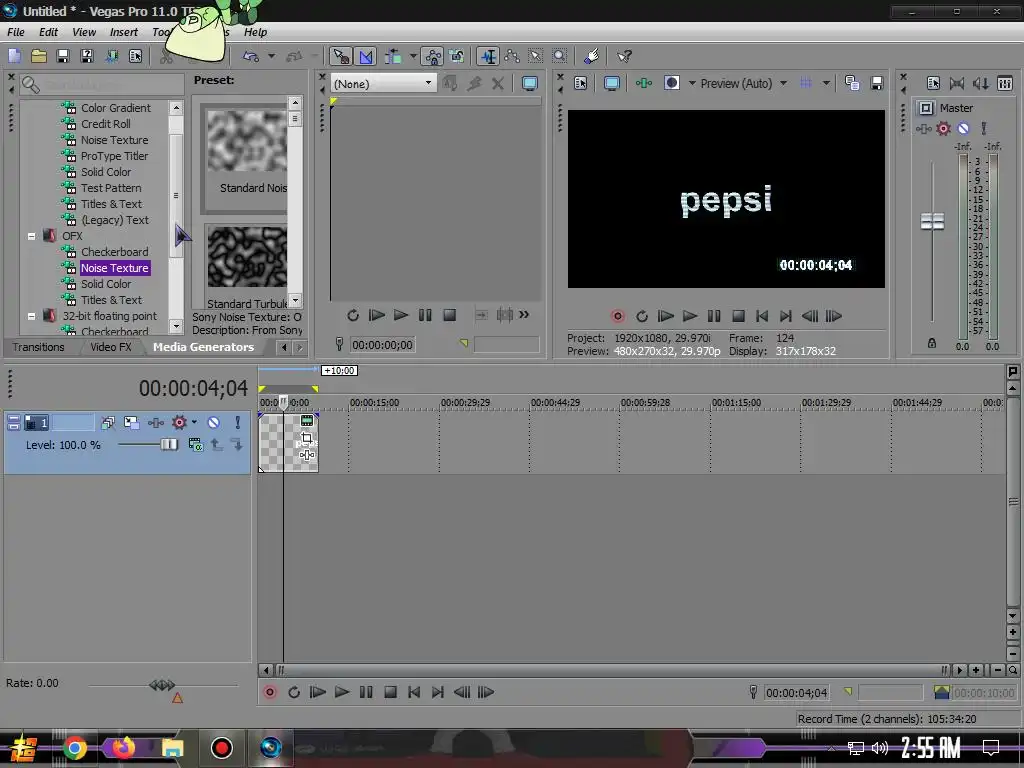Open overlays grid dropdown arrow in preview
The image size is (1024, 768).
coord(826,83)
